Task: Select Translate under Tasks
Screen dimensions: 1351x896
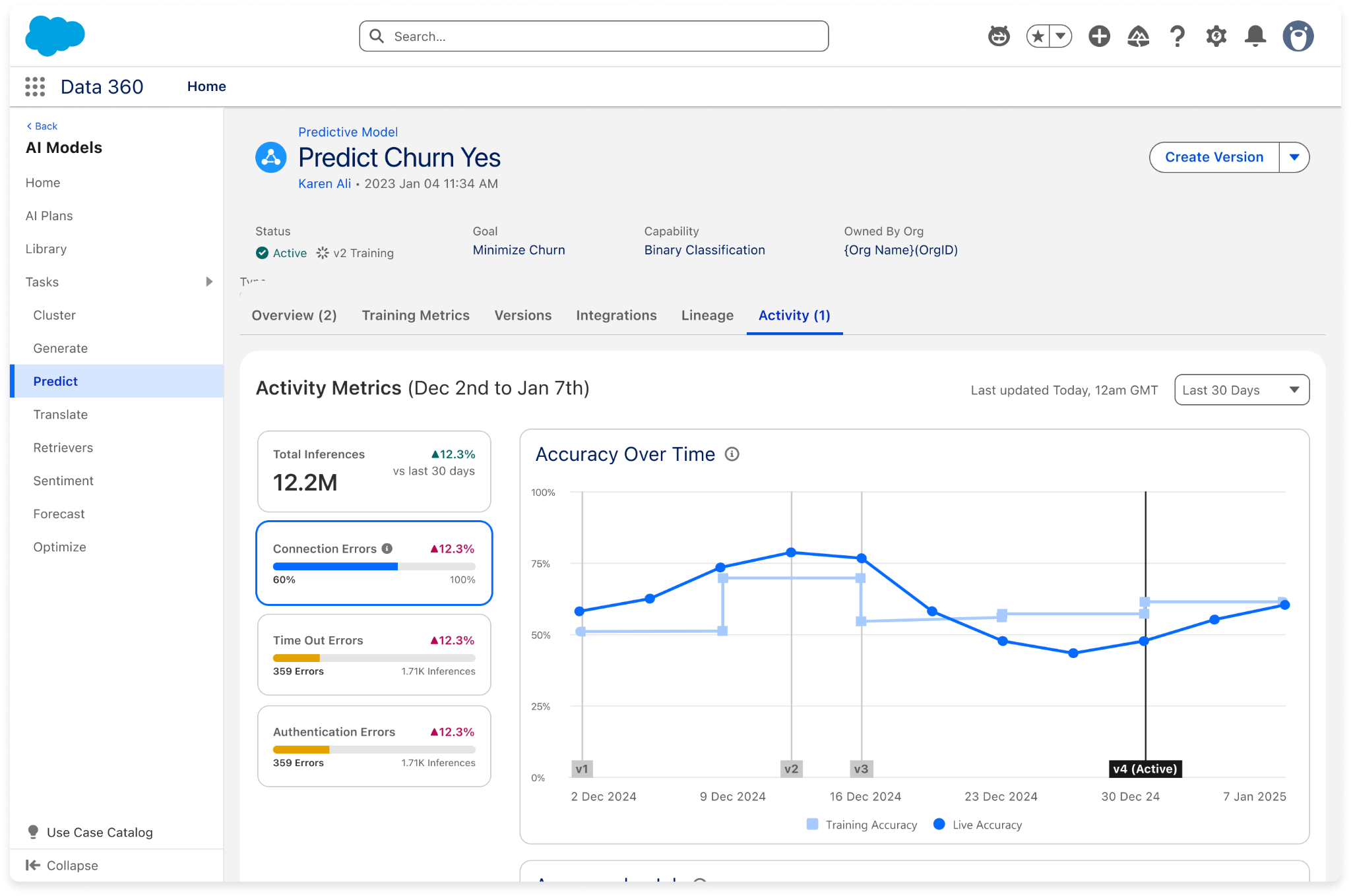Action: (117, 414)
